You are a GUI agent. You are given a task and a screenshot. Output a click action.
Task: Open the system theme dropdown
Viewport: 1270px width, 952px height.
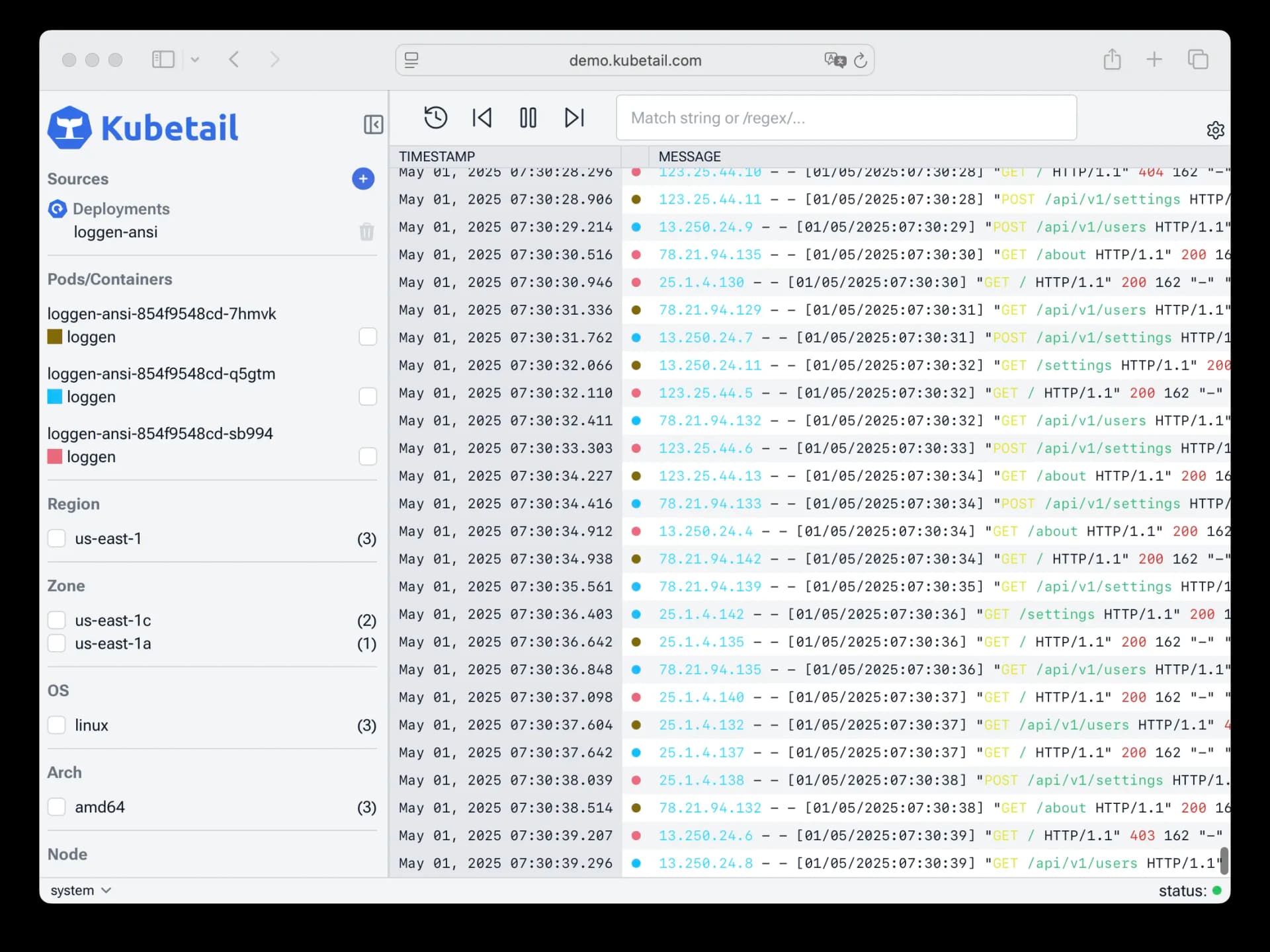point(81,891)
